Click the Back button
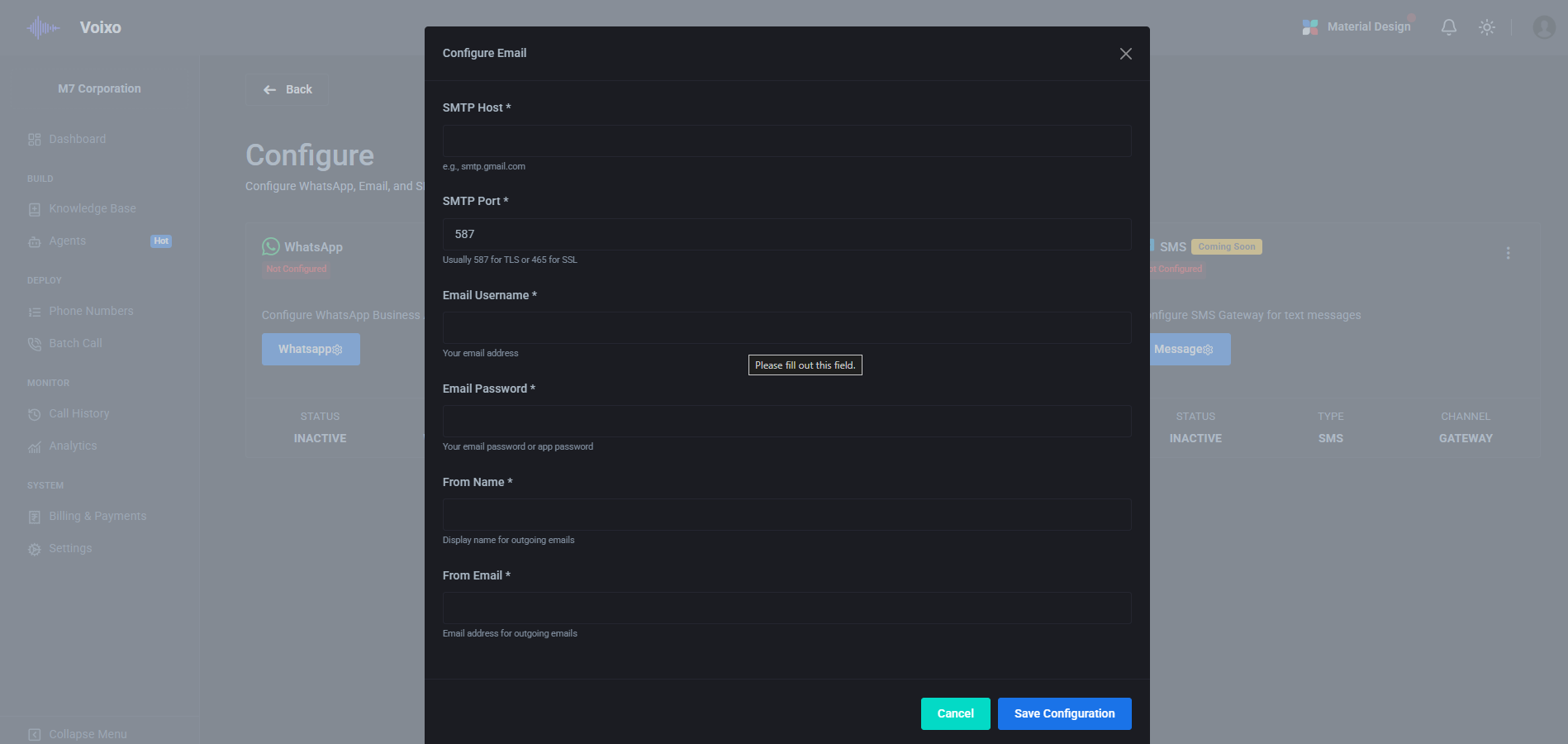This screenshot has height=744, width=1568. pos(286,89)
